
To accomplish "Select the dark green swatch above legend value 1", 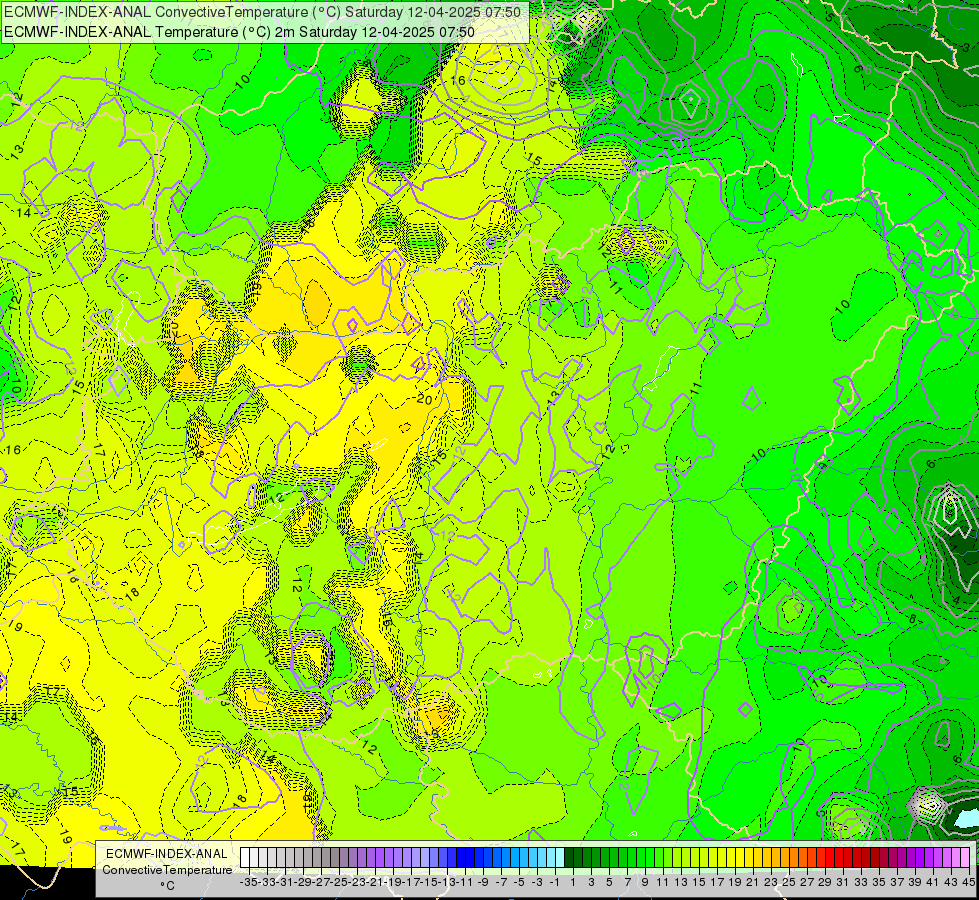I will (569, 858).
